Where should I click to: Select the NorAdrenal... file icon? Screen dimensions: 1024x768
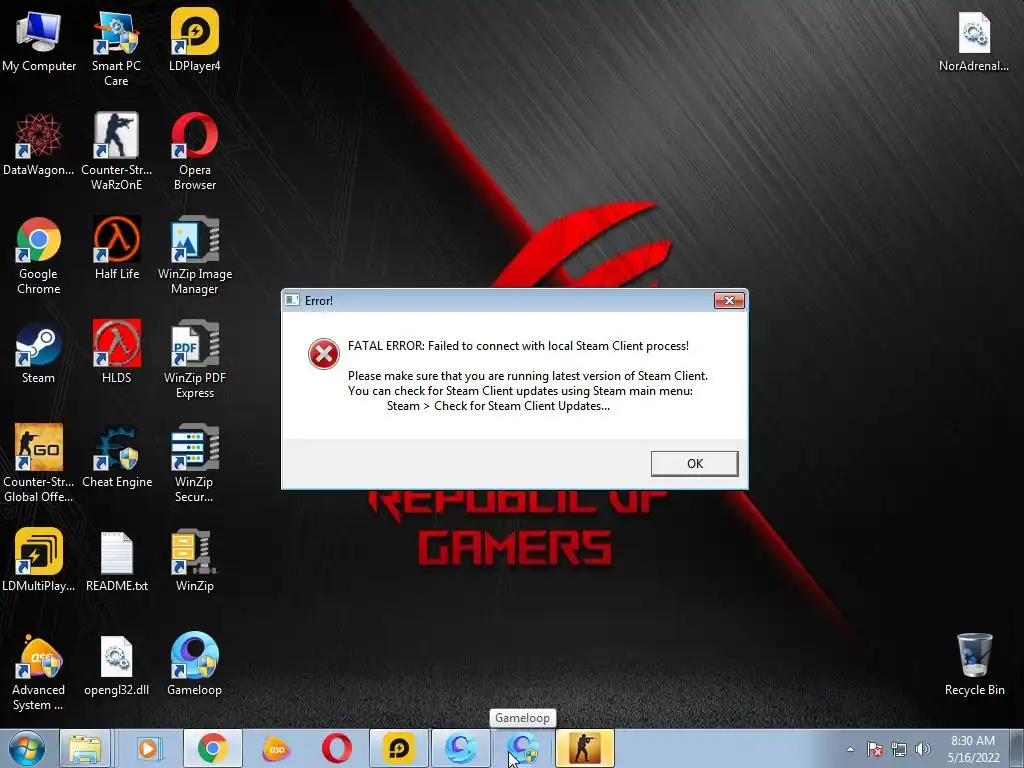pyautogui.click(x=974, y=40)
